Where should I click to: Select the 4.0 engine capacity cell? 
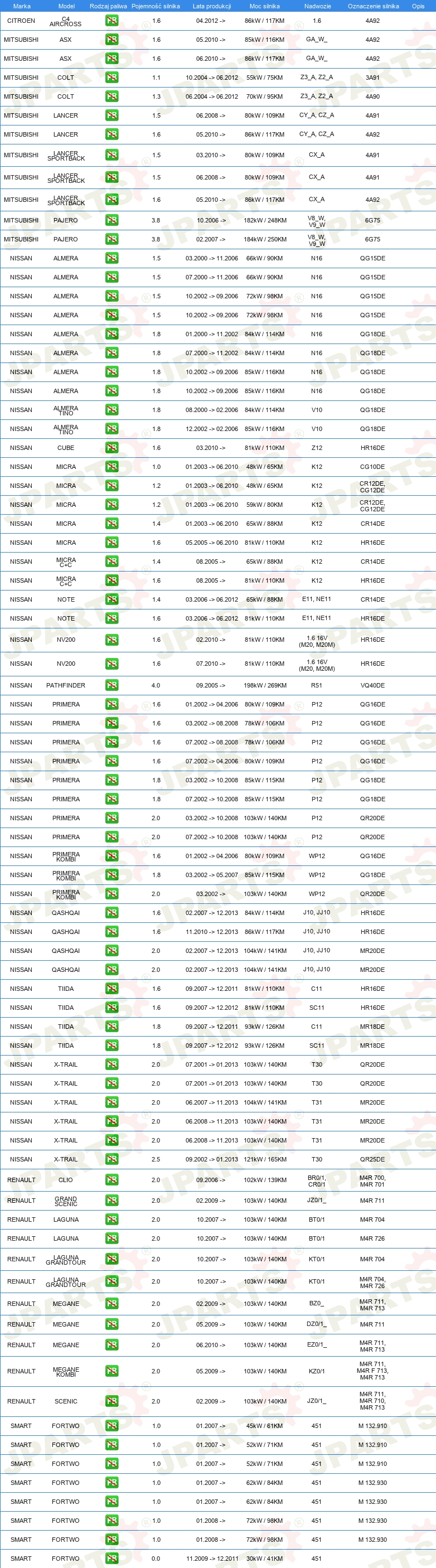[x=156, y=685]
